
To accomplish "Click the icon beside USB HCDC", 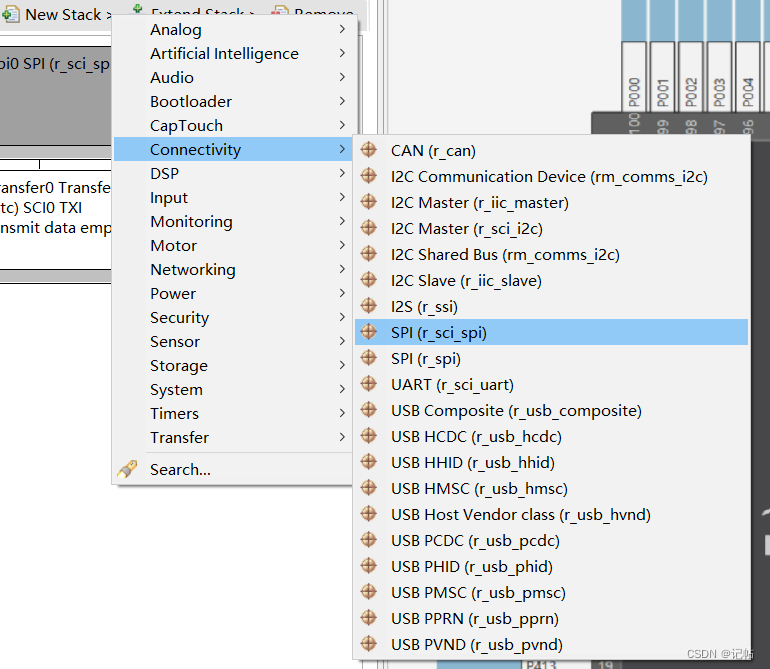I will 368,436.
